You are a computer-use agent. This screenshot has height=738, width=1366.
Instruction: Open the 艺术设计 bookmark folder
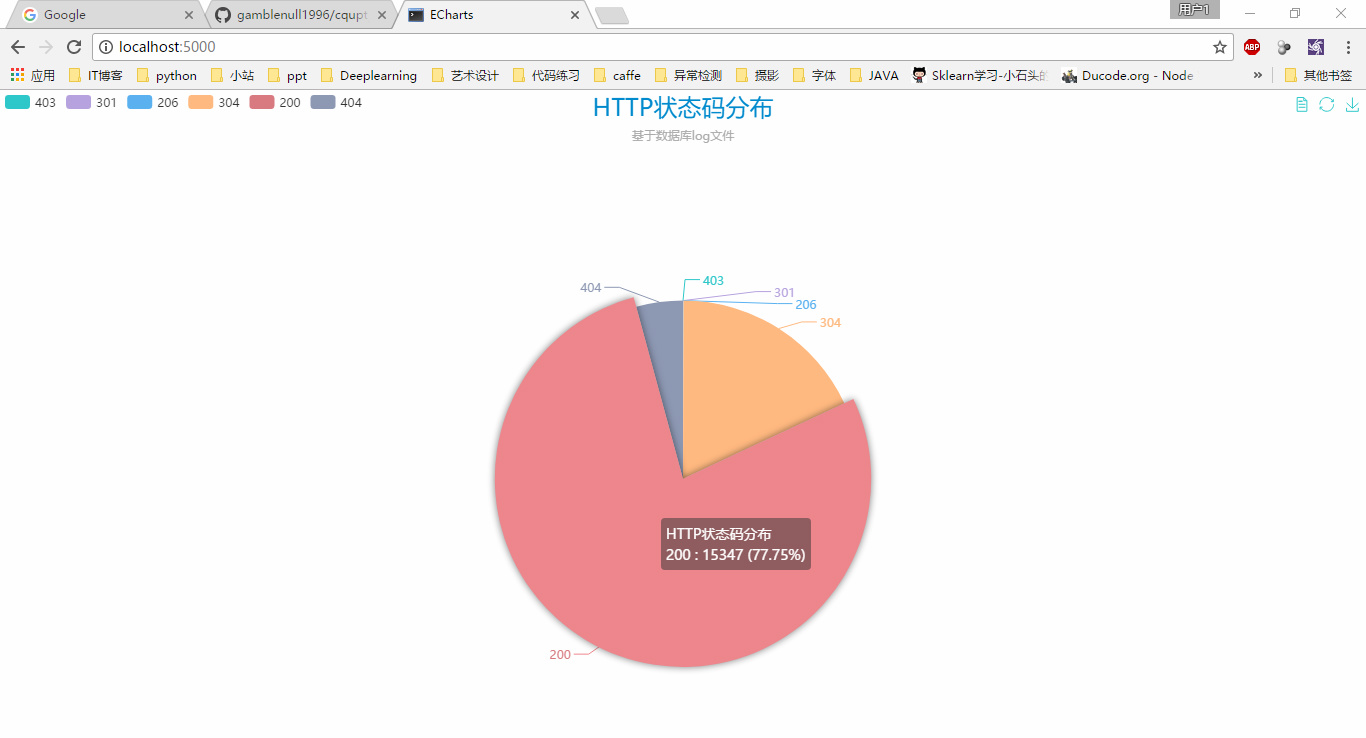(465, 75)
